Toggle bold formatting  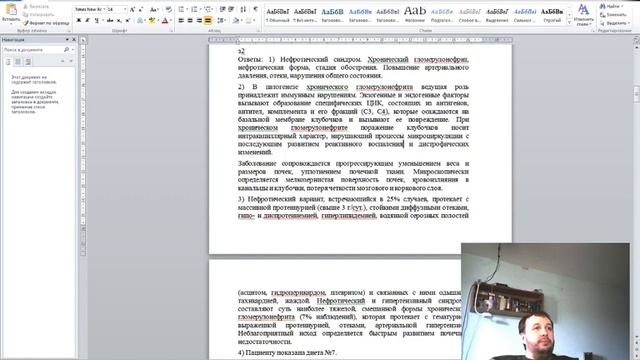pyautogui.click(x=78, y=20)
